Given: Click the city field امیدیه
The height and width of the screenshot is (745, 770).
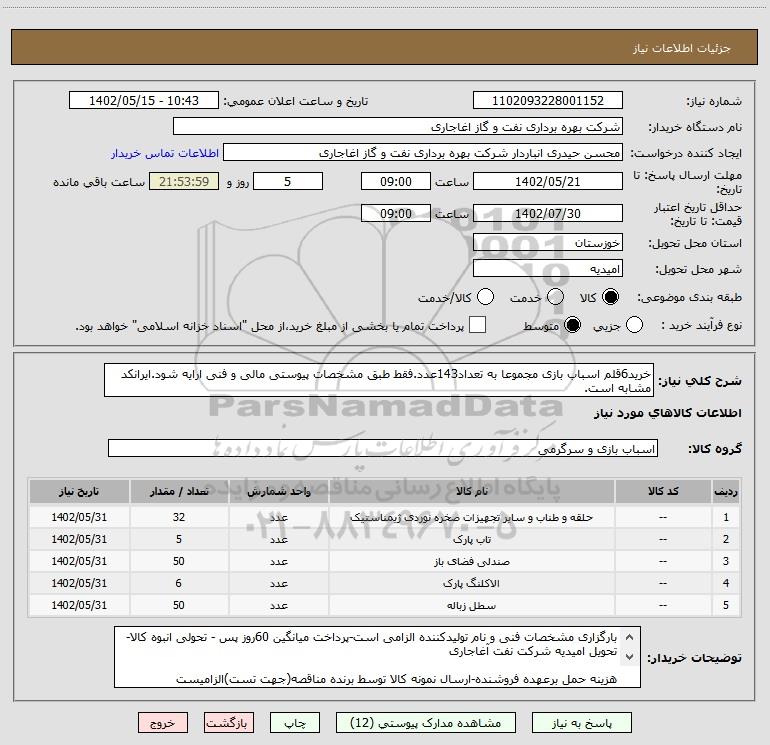Looking at the screenshot, I should click(x=548, y=268).
